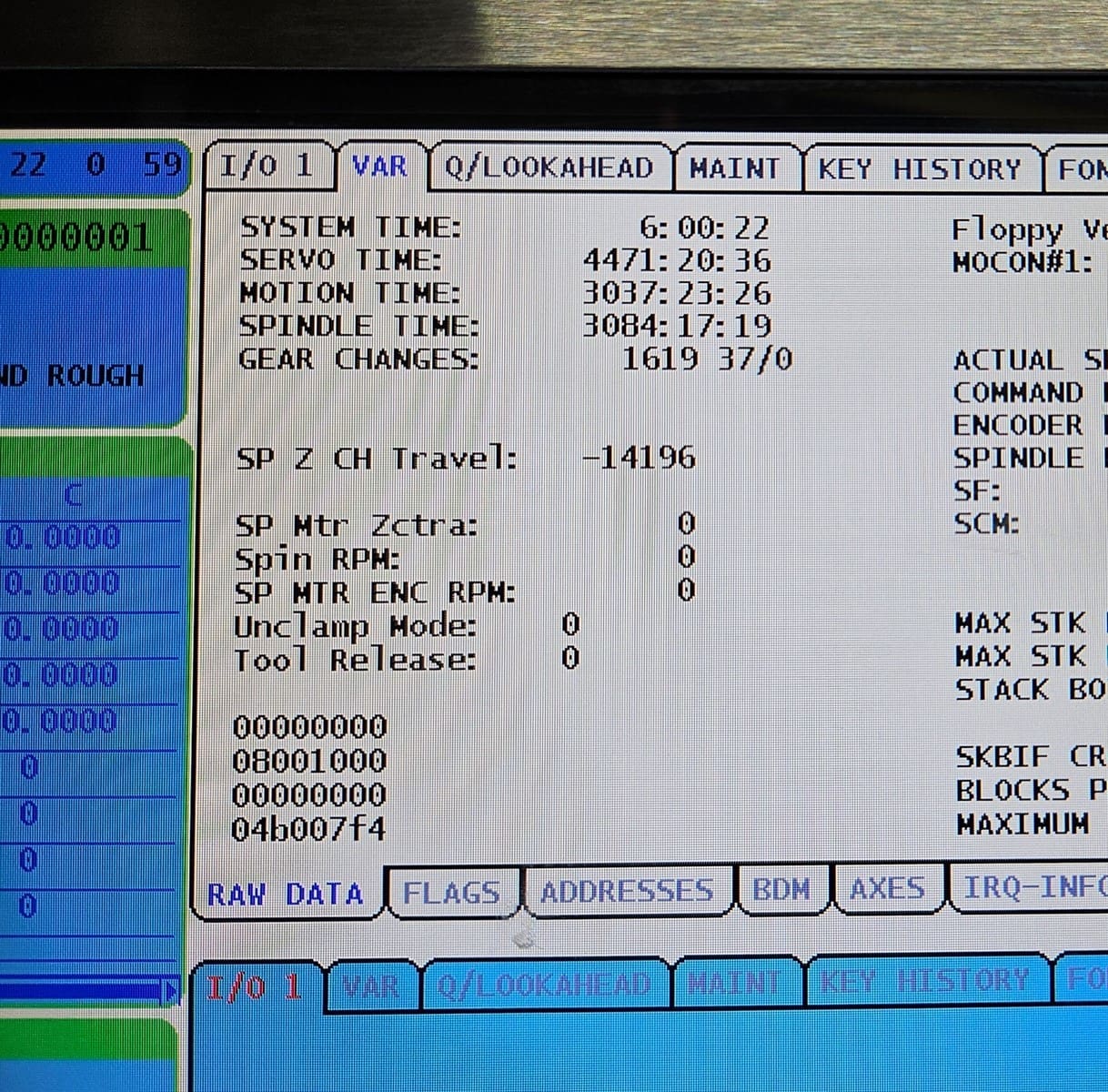Select the lower pane MAINT tab

pos(733,983)
